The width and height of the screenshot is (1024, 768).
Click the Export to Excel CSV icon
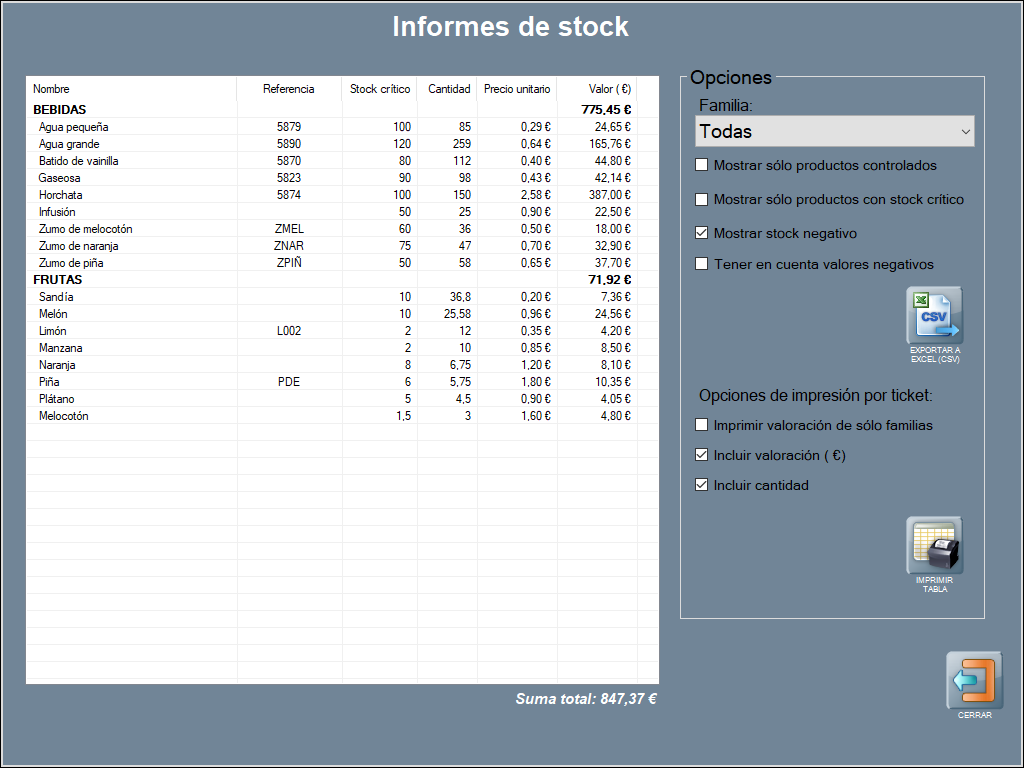[x=934, y=316]
